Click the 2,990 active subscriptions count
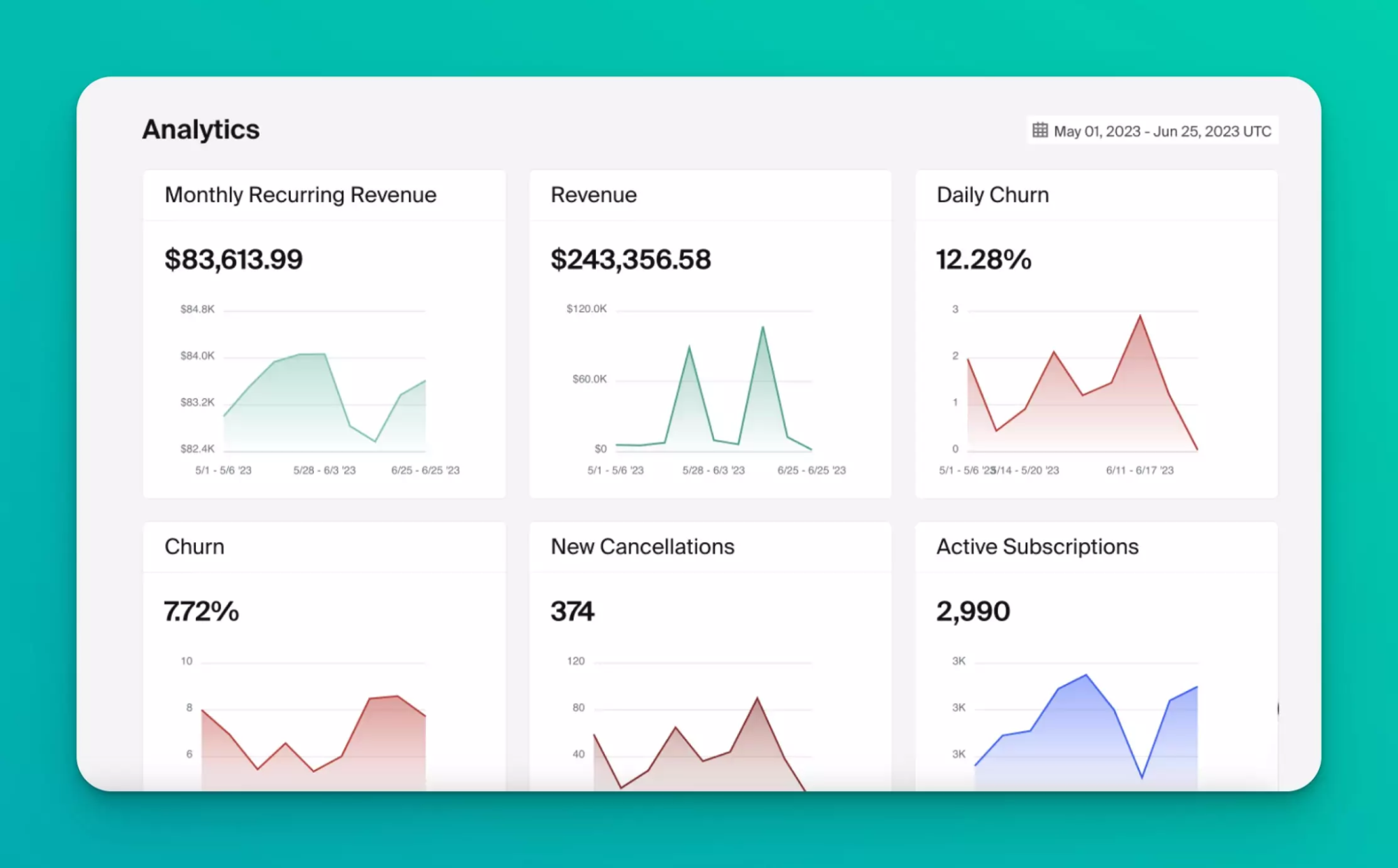 [x=973, y=611]
